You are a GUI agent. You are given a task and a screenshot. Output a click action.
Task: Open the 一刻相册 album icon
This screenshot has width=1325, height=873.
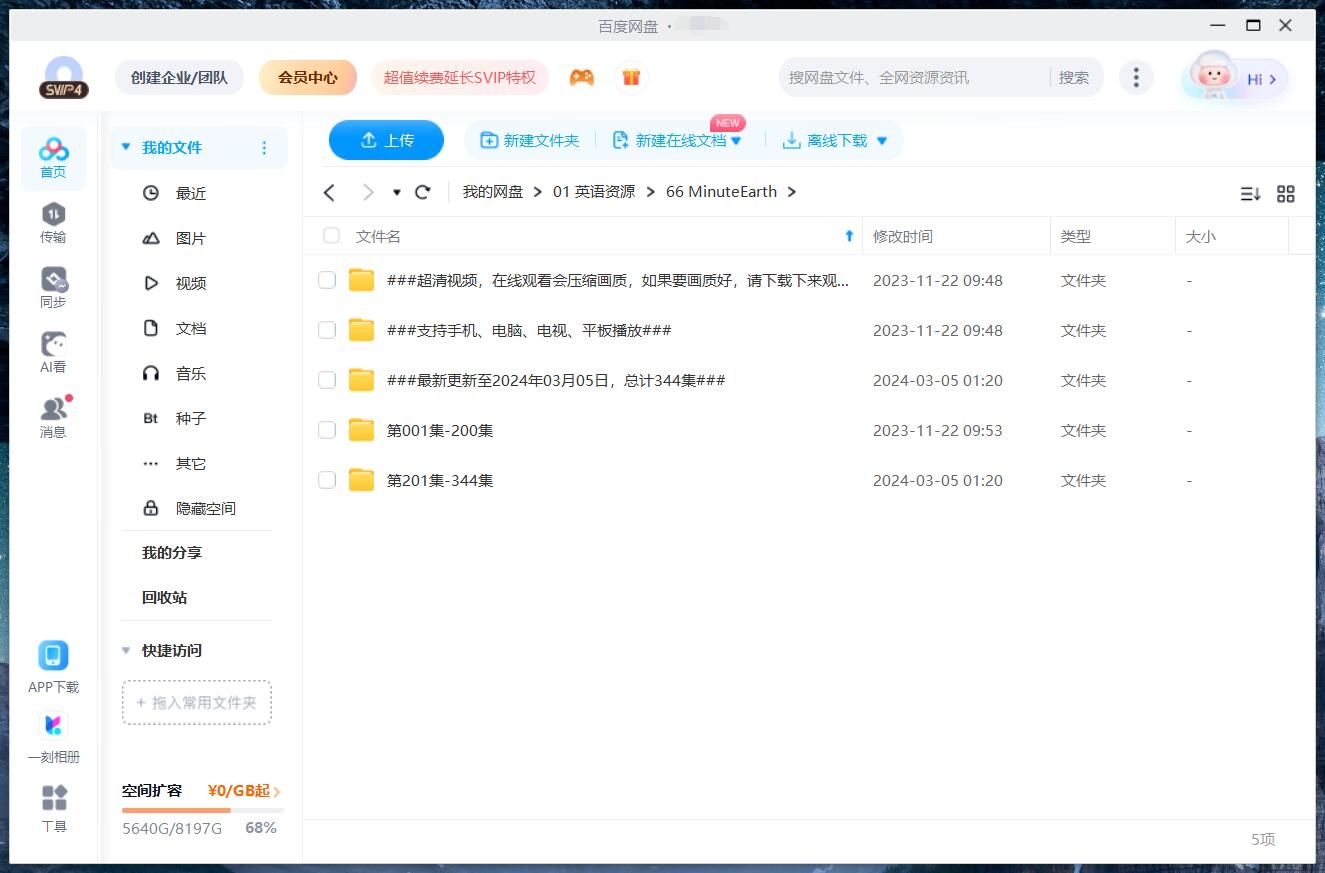pyautogui.click(x=54, y=725)
